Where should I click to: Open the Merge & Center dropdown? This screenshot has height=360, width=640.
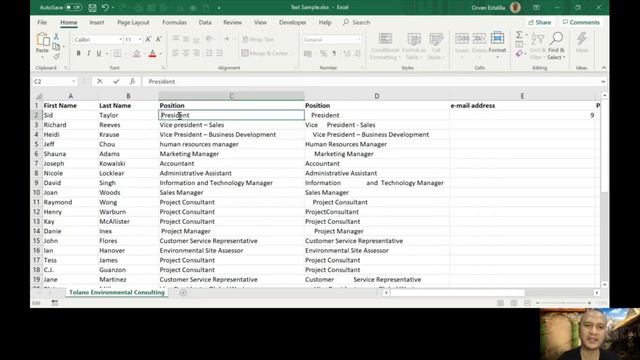tap(293, 53)
